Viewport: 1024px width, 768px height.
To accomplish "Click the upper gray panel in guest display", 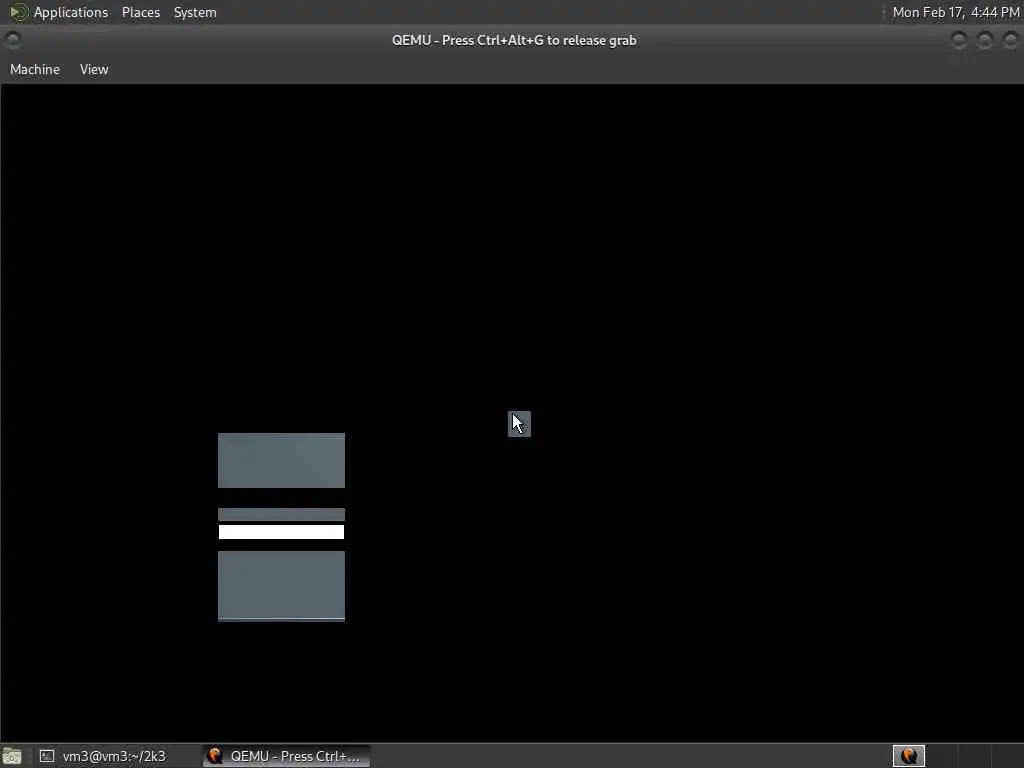I will coord(281,460).
